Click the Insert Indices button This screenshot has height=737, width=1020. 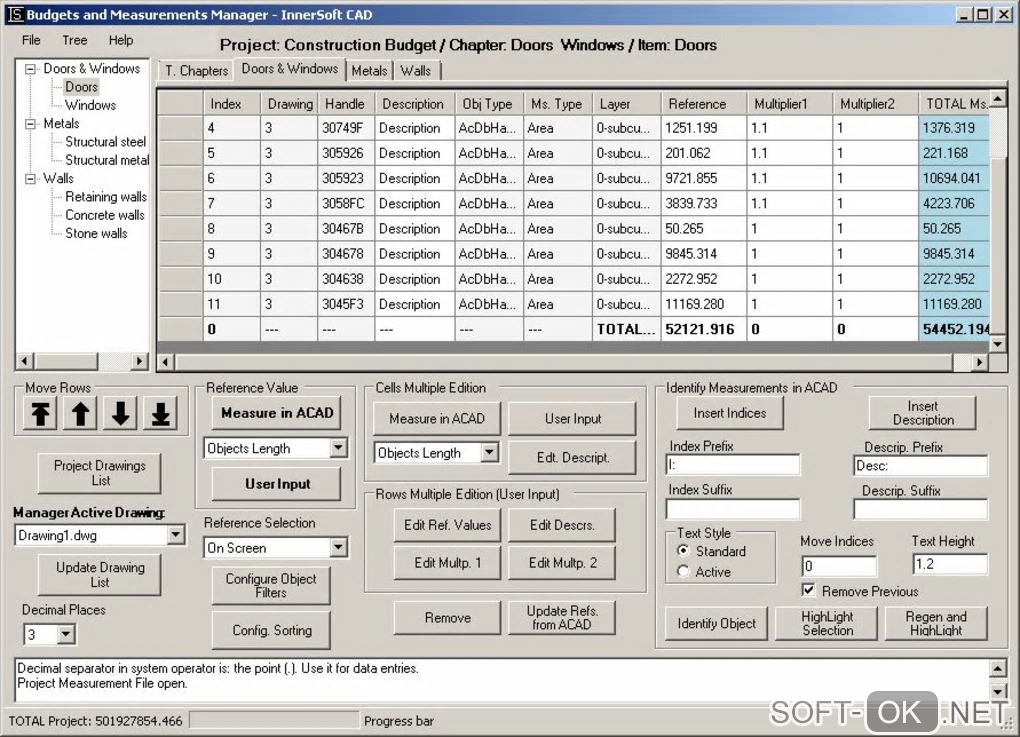[729, 413]
